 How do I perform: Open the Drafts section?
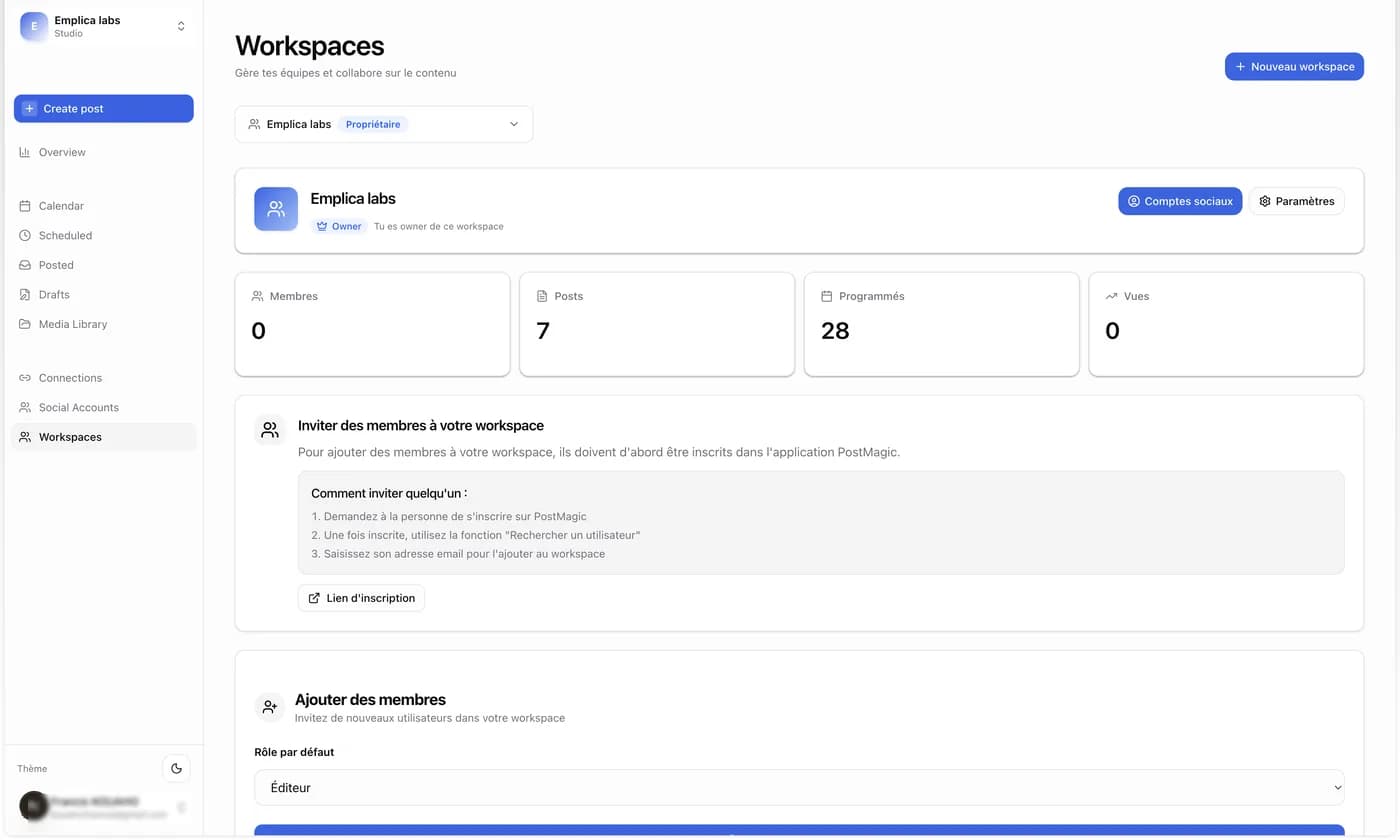[104, 295]
